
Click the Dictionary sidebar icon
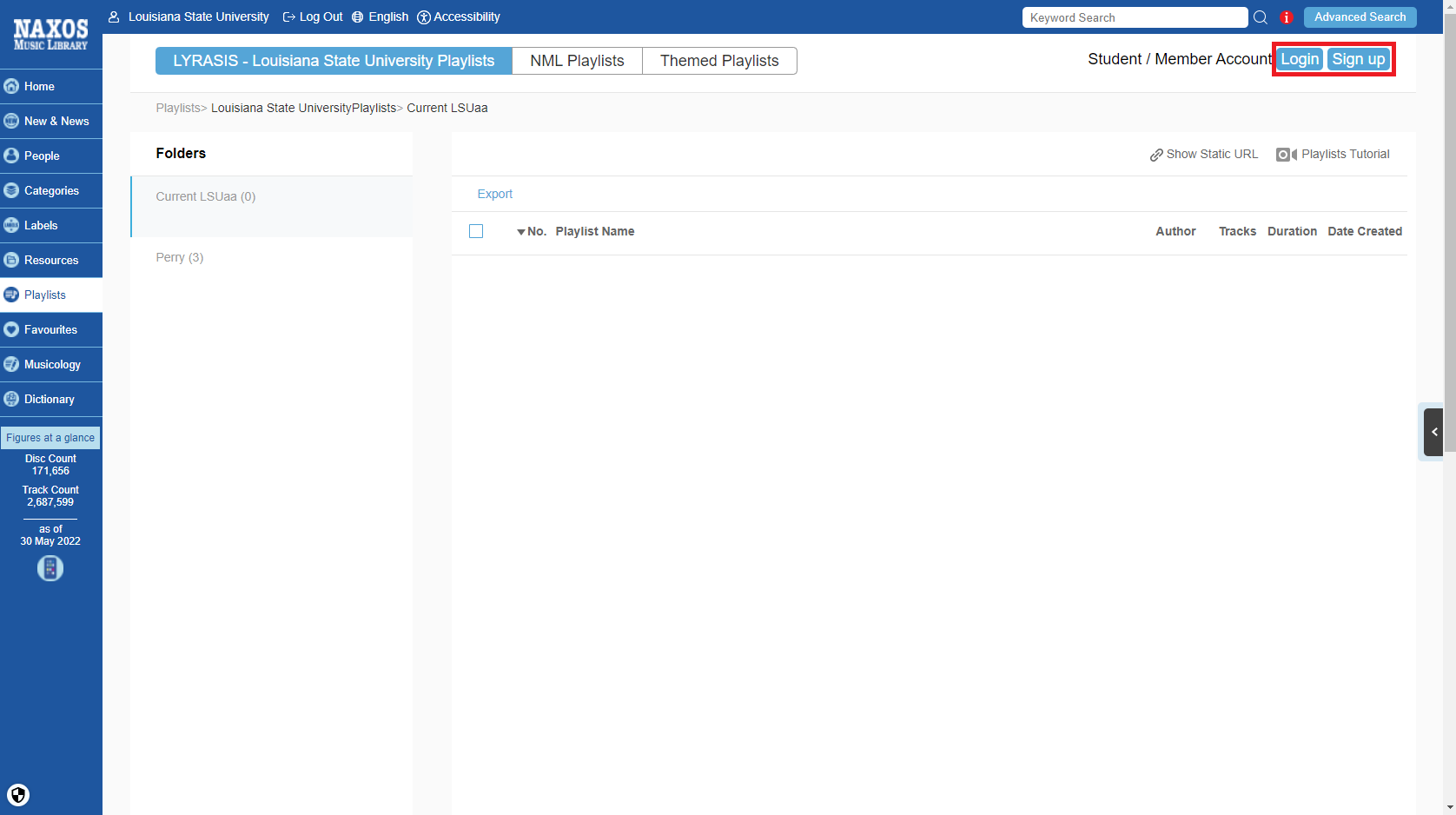[x=11, y=399]
